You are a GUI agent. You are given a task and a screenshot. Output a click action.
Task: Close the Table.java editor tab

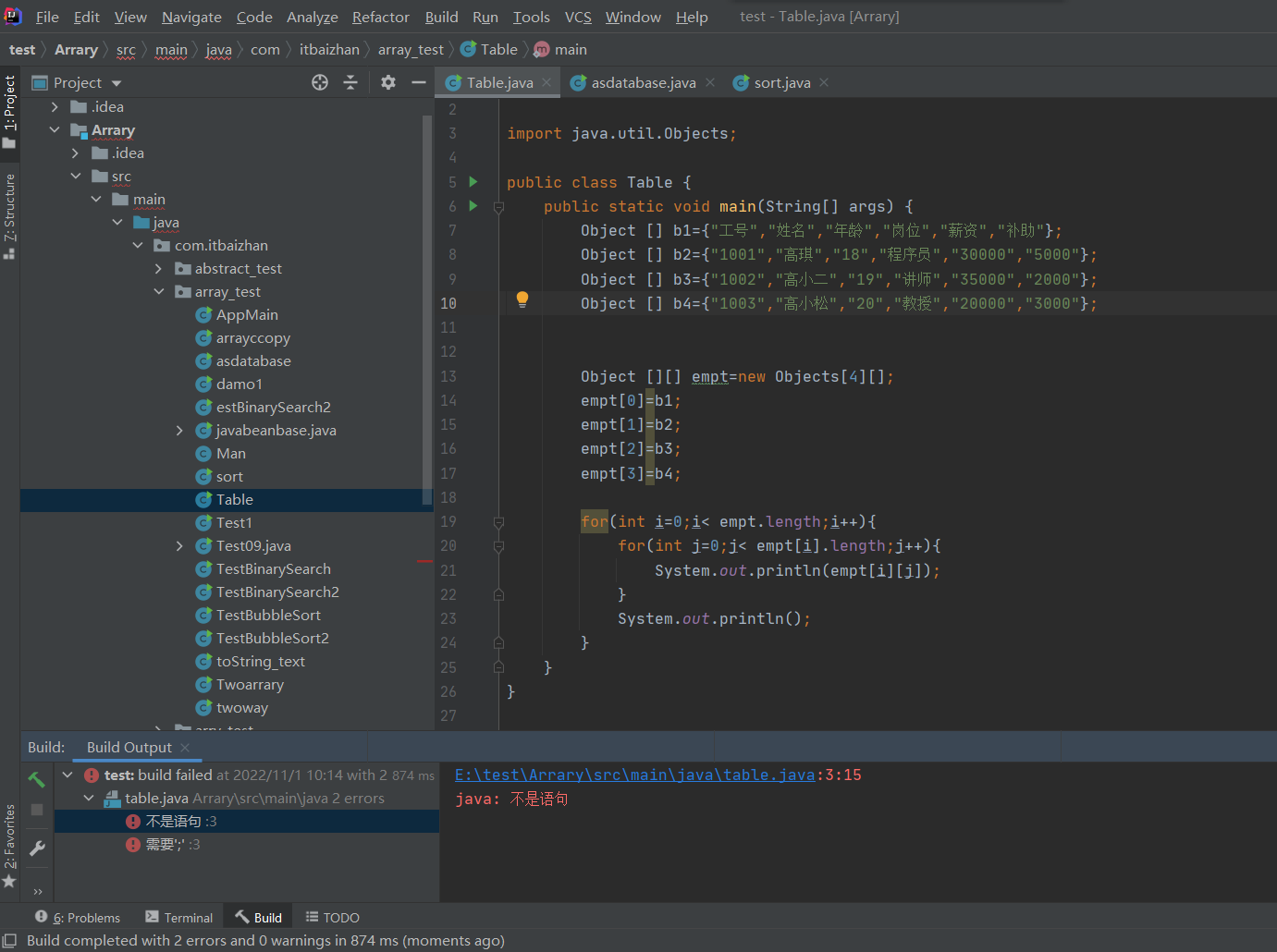546,82
